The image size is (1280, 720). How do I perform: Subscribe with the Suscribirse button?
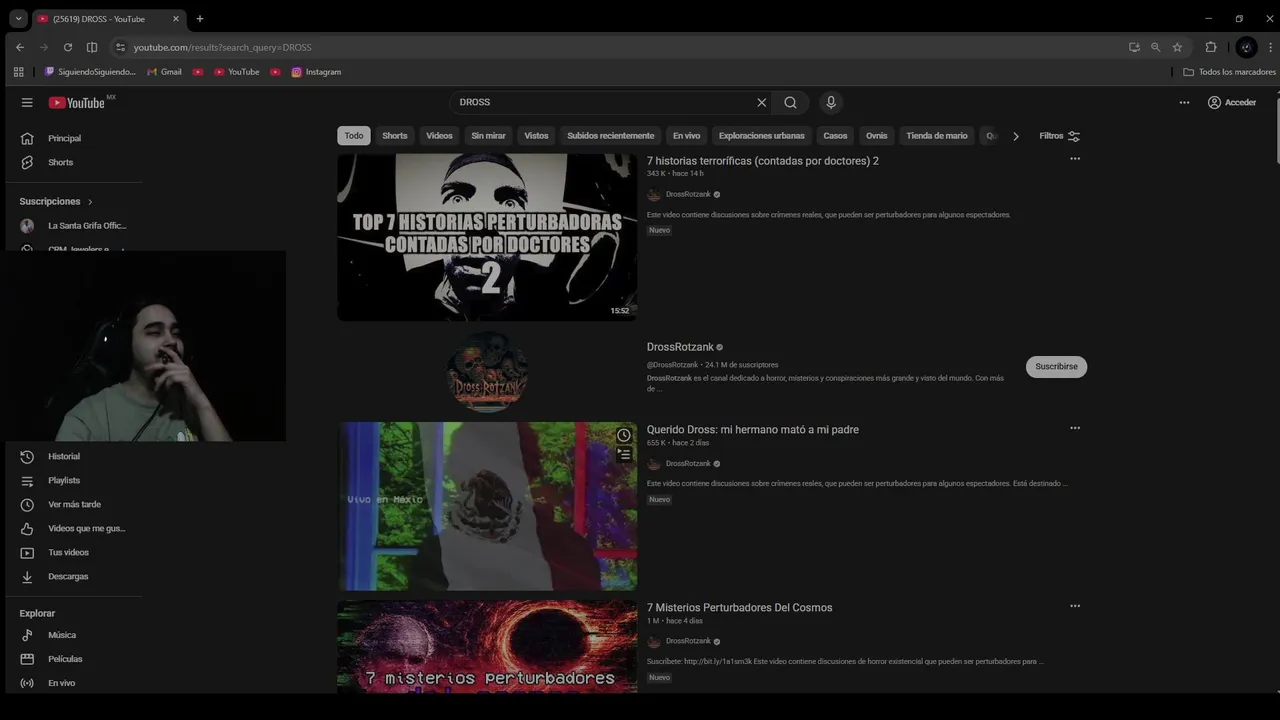tap(1056, 367)
